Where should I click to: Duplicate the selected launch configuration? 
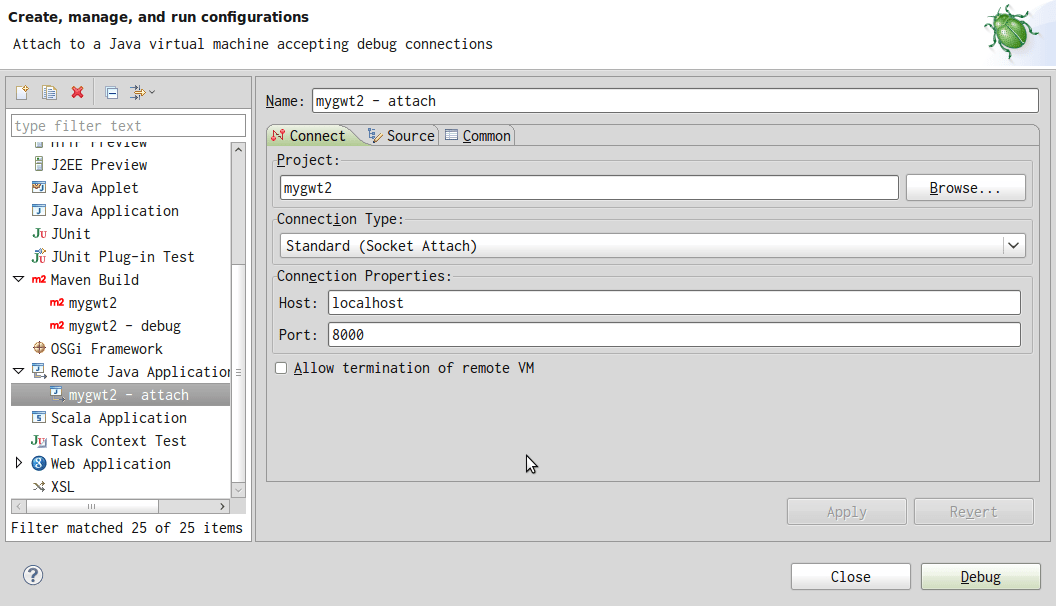49,91
